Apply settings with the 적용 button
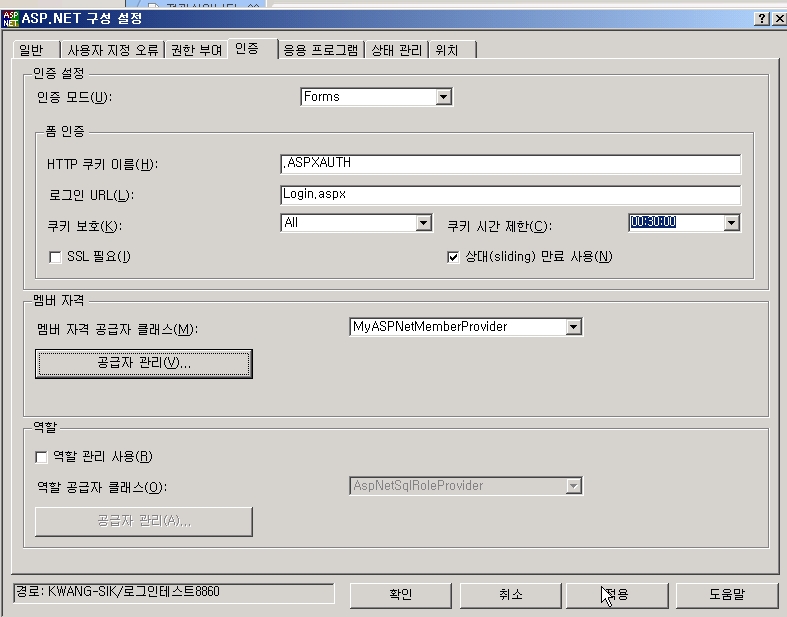 coord(617,595)
